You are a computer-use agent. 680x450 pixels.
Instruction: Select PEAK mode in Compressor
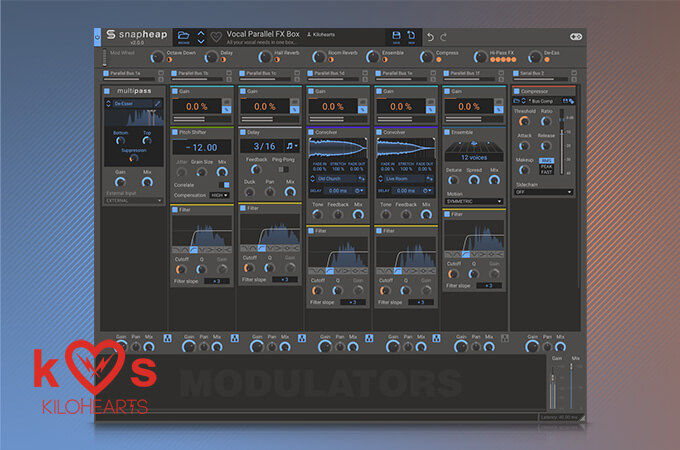[546, 166]
